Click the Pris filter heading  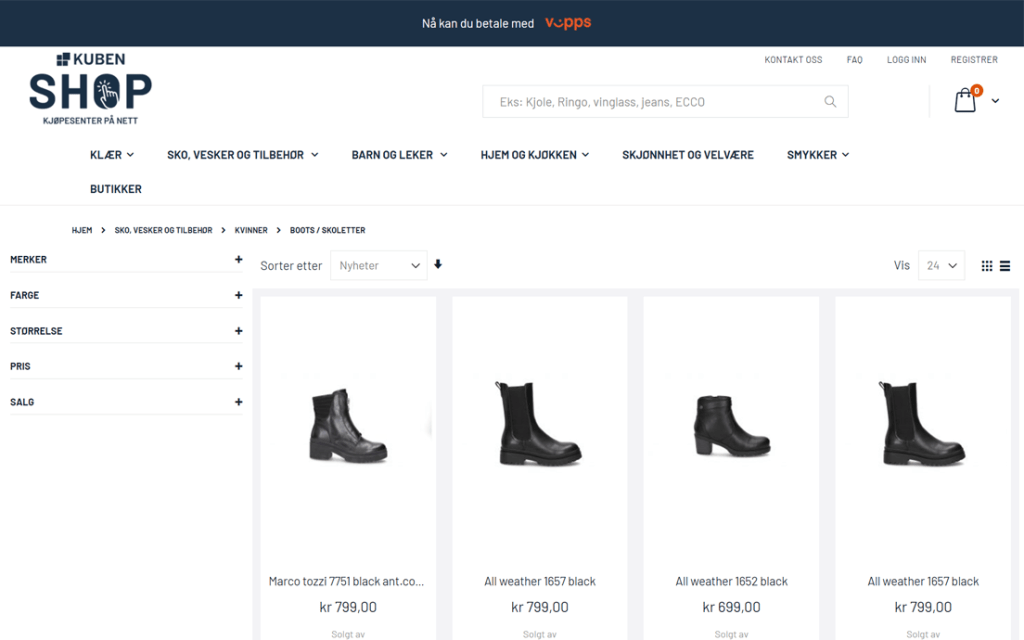coord(20,366)
